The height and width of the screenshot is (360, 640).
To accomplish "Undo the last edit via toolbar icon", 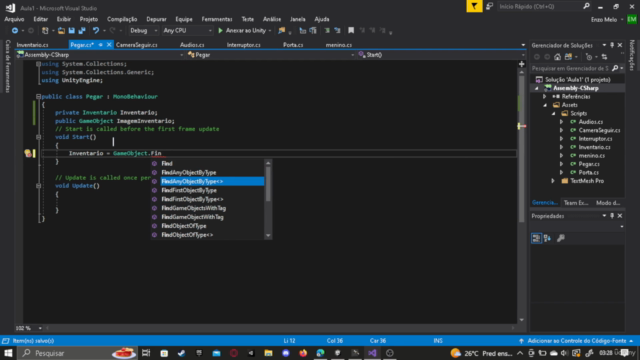I will point(96,31).
